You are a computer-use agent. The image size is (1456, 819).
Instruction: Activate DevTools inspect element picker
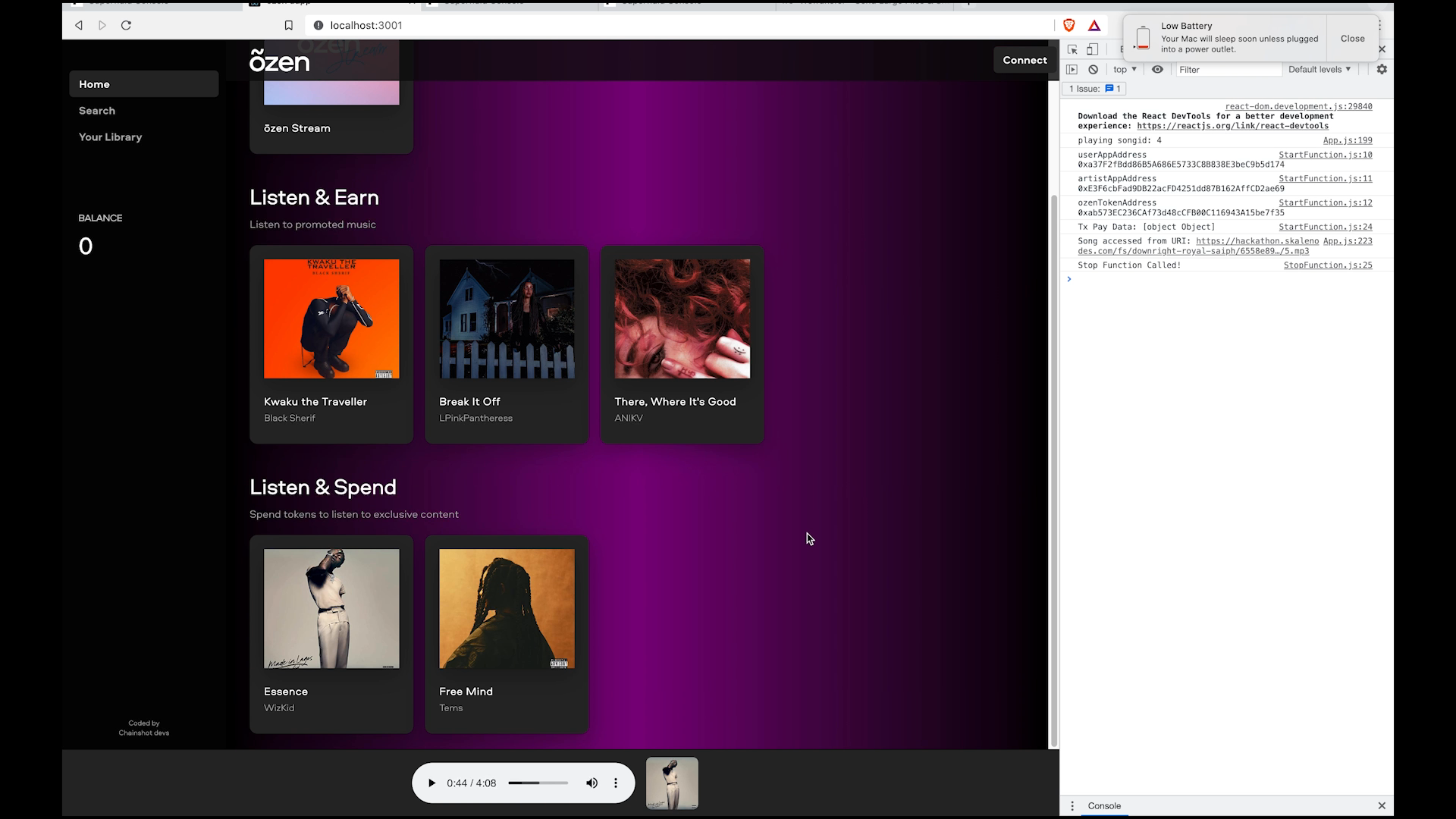1072,49
